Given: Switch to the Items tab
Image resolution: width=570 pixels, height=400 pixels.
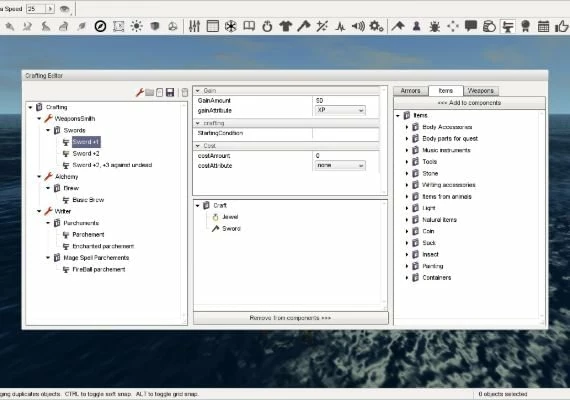Looking at the screenshot, I should pos(446,91).
